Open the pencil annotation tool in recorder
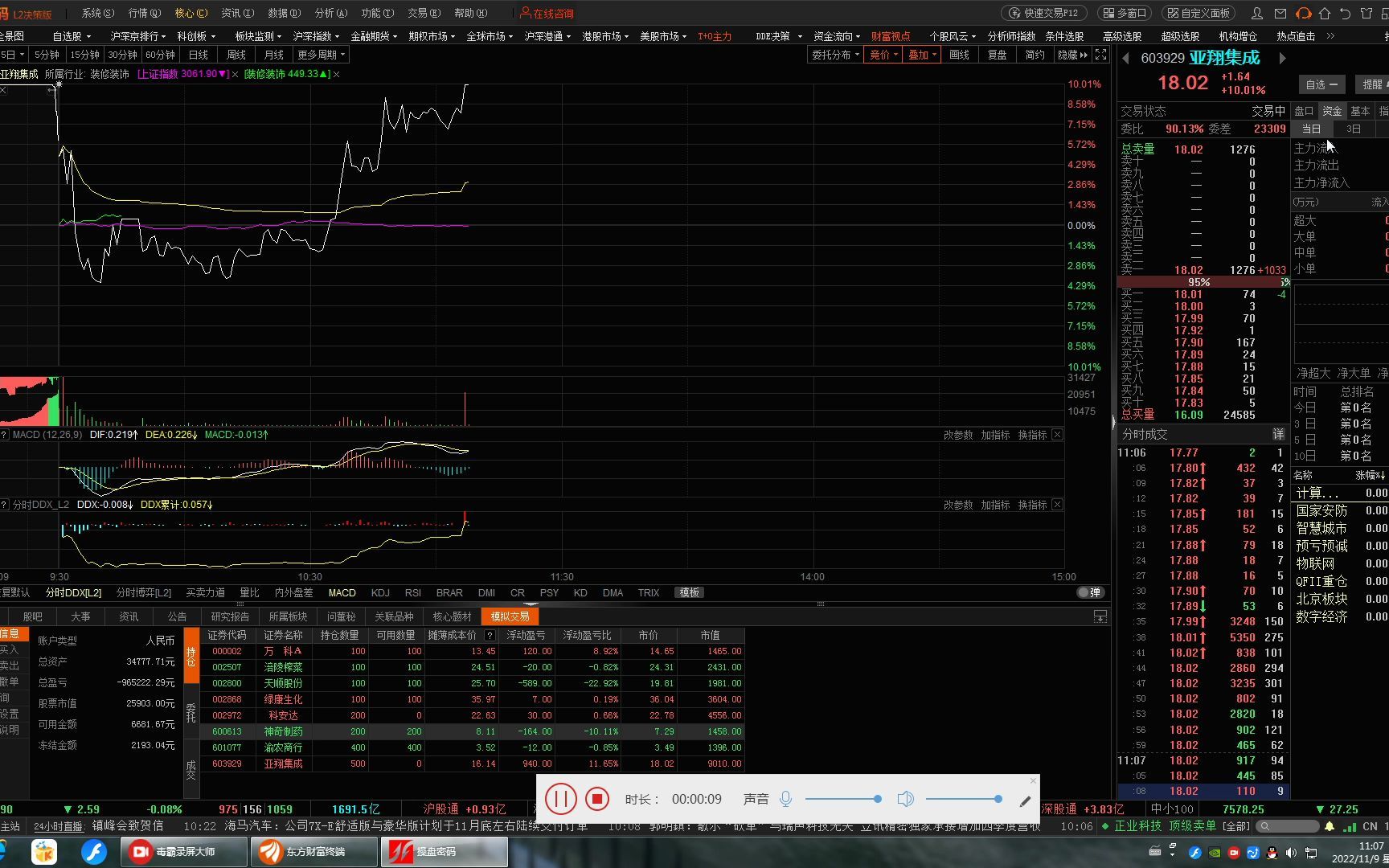The width and height of the screenshot is (1389, 868). point(1025,801)
